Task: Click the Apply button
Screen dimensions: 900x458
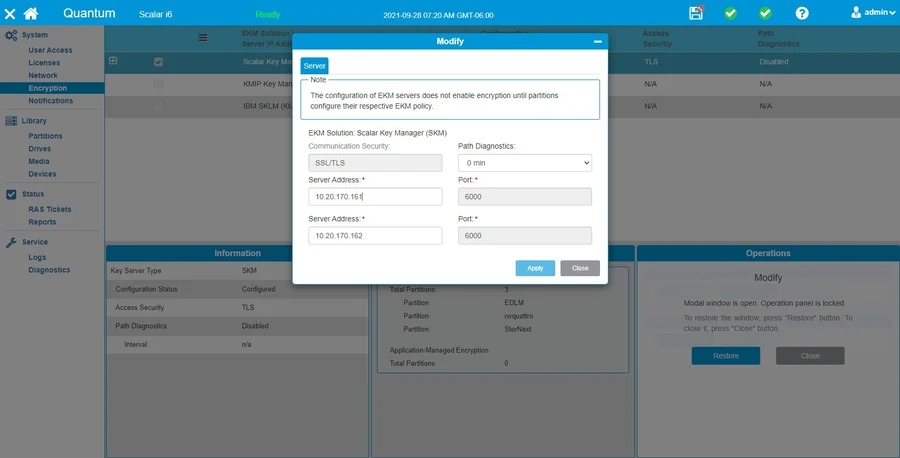Action: (x=535, y=268)
